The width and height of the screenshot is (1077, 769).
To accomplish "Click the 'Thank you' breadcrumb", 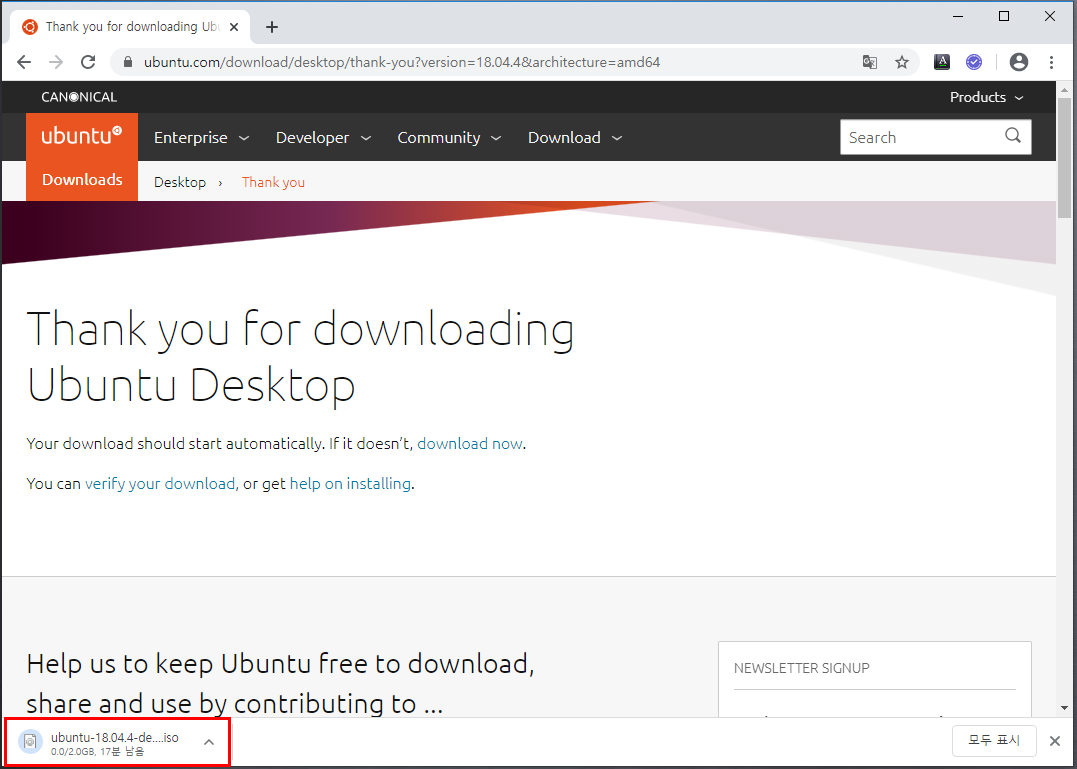I will tap(273, 182).
